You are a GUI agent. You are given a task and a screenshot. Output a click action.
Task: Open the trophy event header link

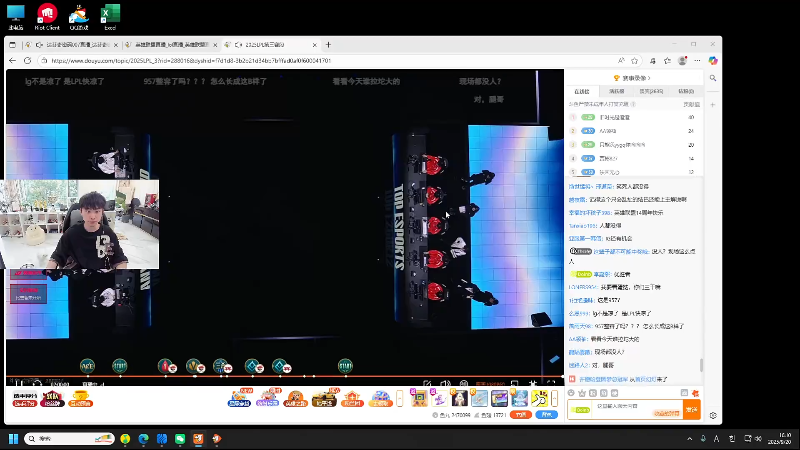point(632,78)
